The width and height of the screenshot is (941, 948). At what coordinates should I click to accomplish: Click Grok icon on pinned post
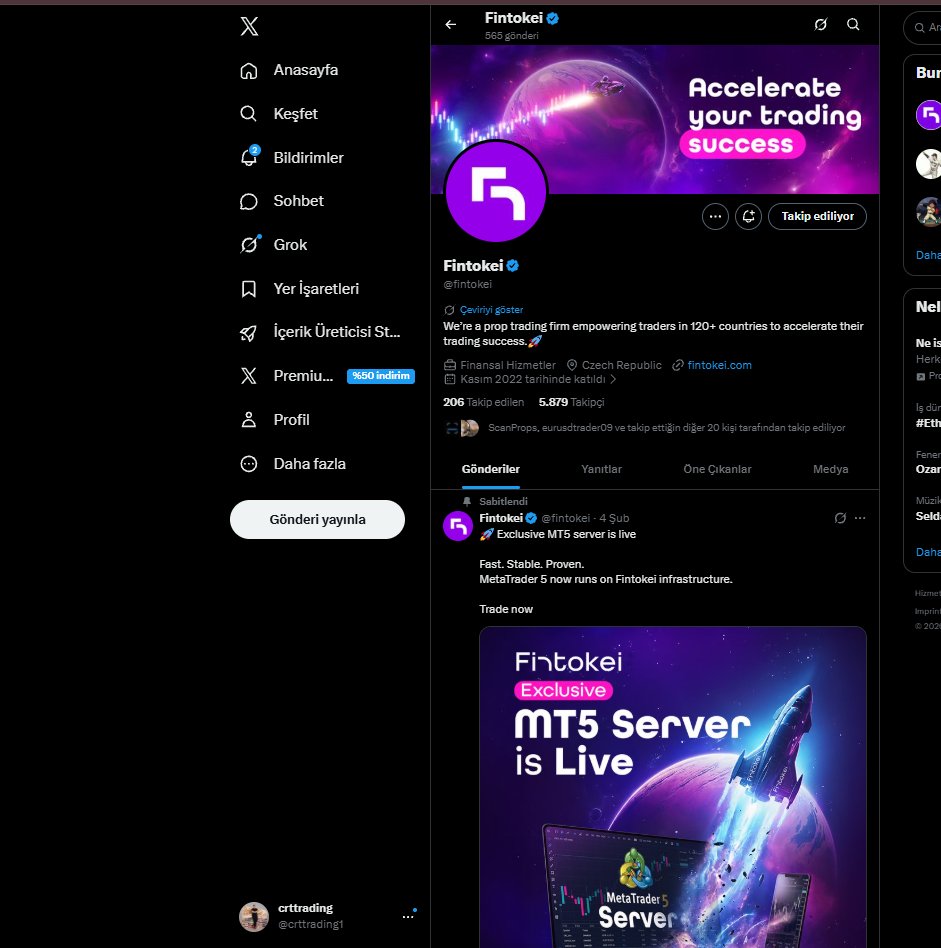[840, 518]
